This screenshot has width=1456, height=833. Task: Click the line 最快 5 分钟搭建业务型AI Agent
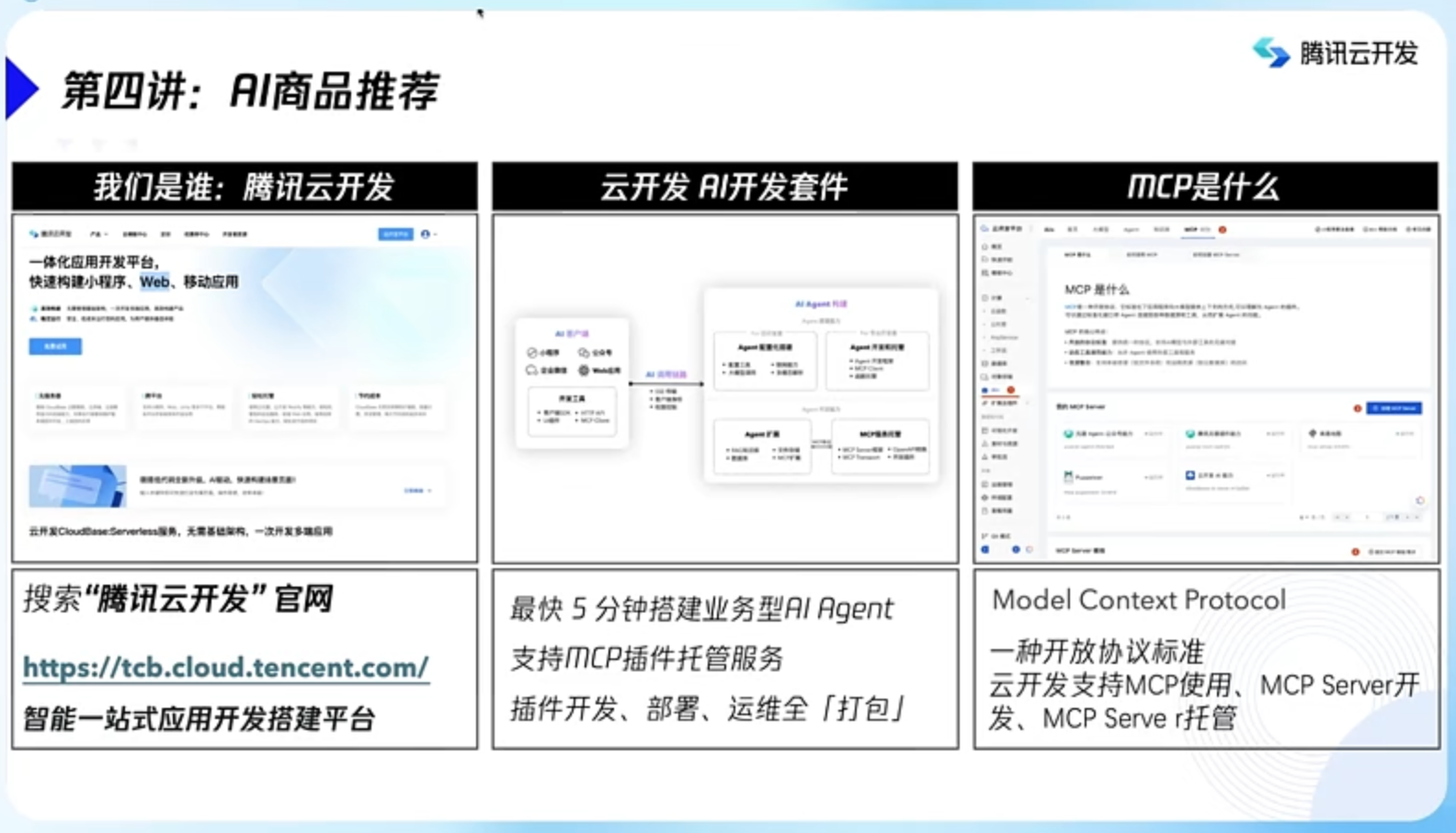[x=702, y=609]
